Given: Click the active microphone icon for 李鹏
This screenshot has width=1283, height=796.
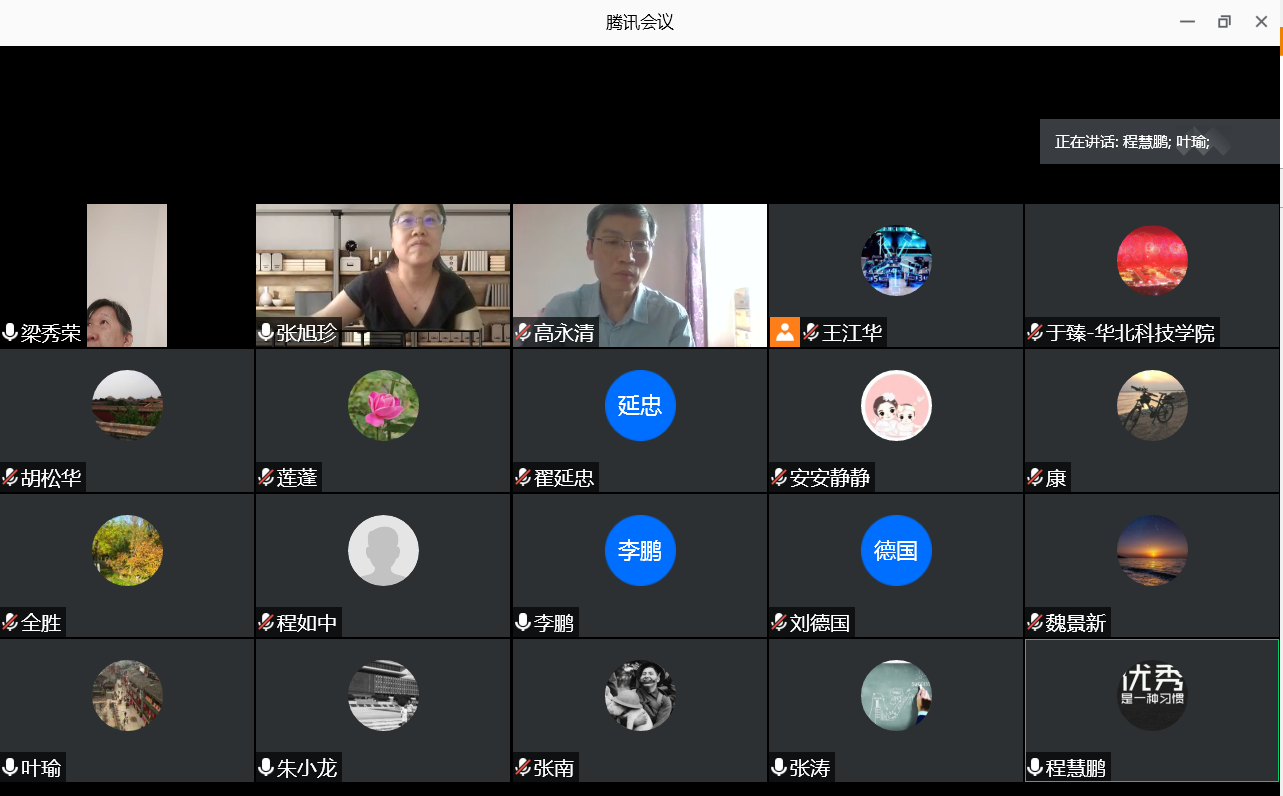Looking at the screenshot, I should pyautogui.click(x=523, y=623).
